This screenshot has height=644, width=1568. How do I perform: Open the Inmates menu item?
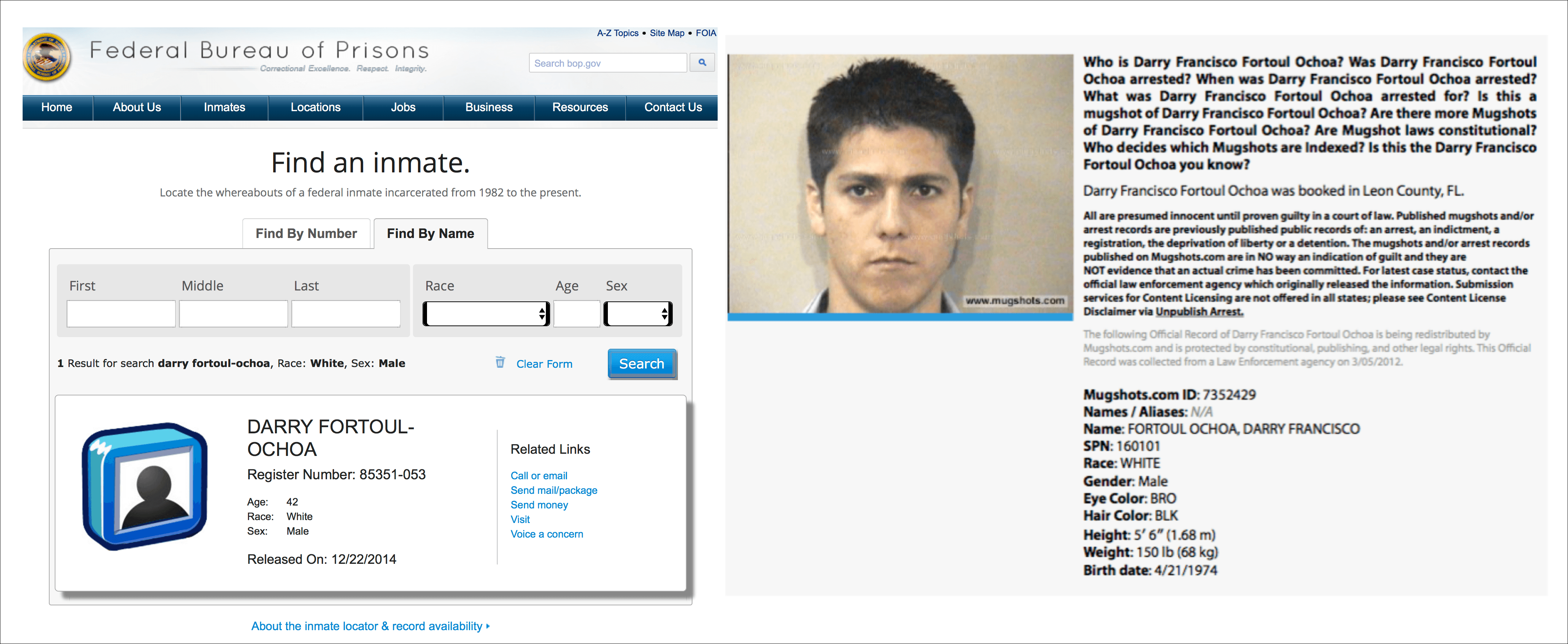[x=224, y=108]
